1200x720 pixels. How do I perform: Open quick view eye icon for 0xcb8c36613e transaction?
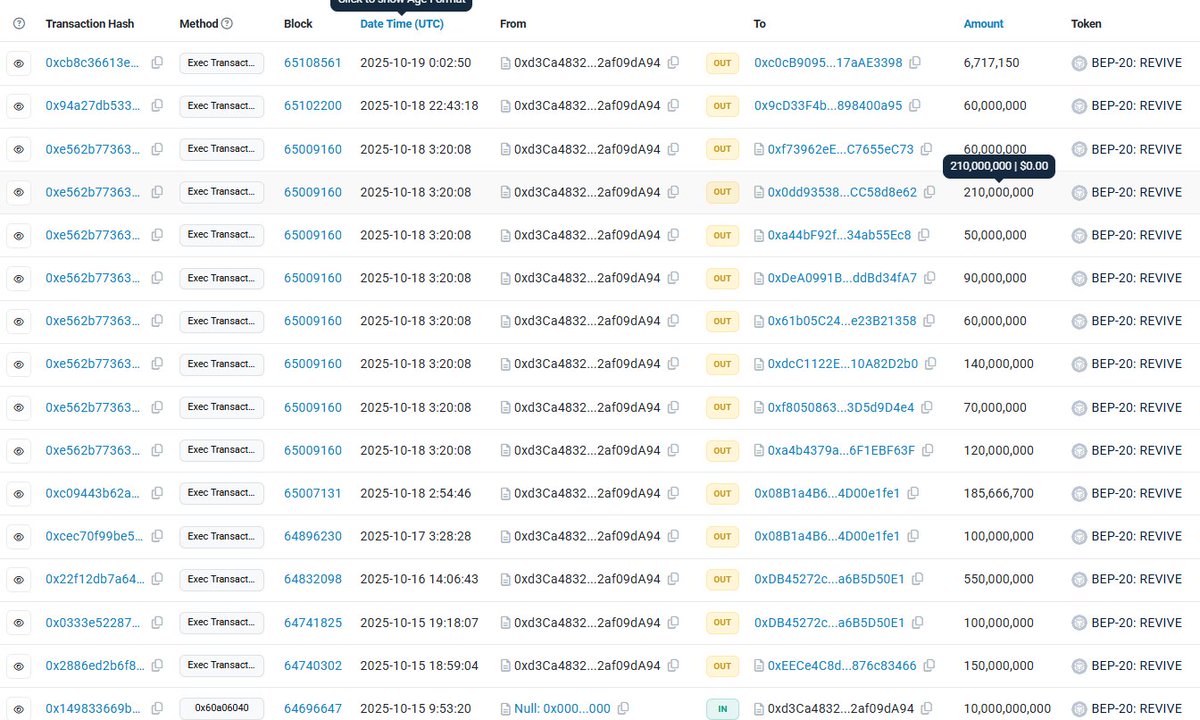coord(18,63)
